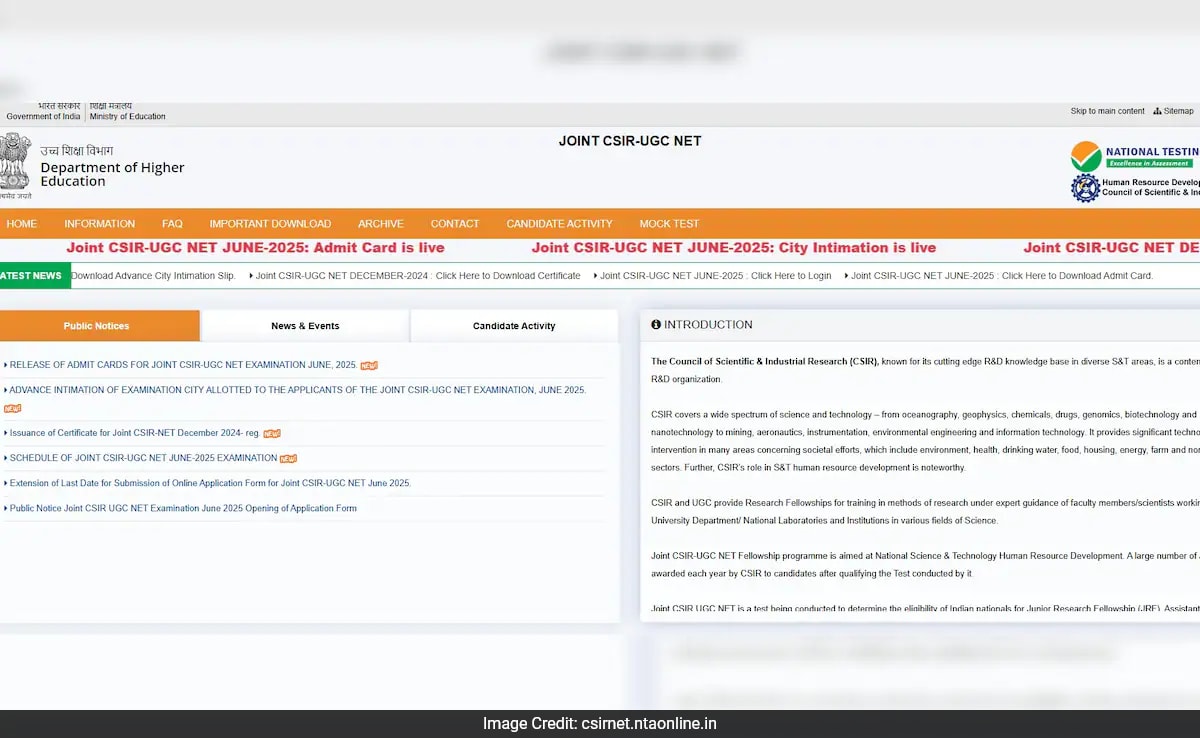Image resolution: width=1200 pixels, height=738 pixels.
Task: Click the info icon beside INTRODUCTION
Action: point(656,325)
